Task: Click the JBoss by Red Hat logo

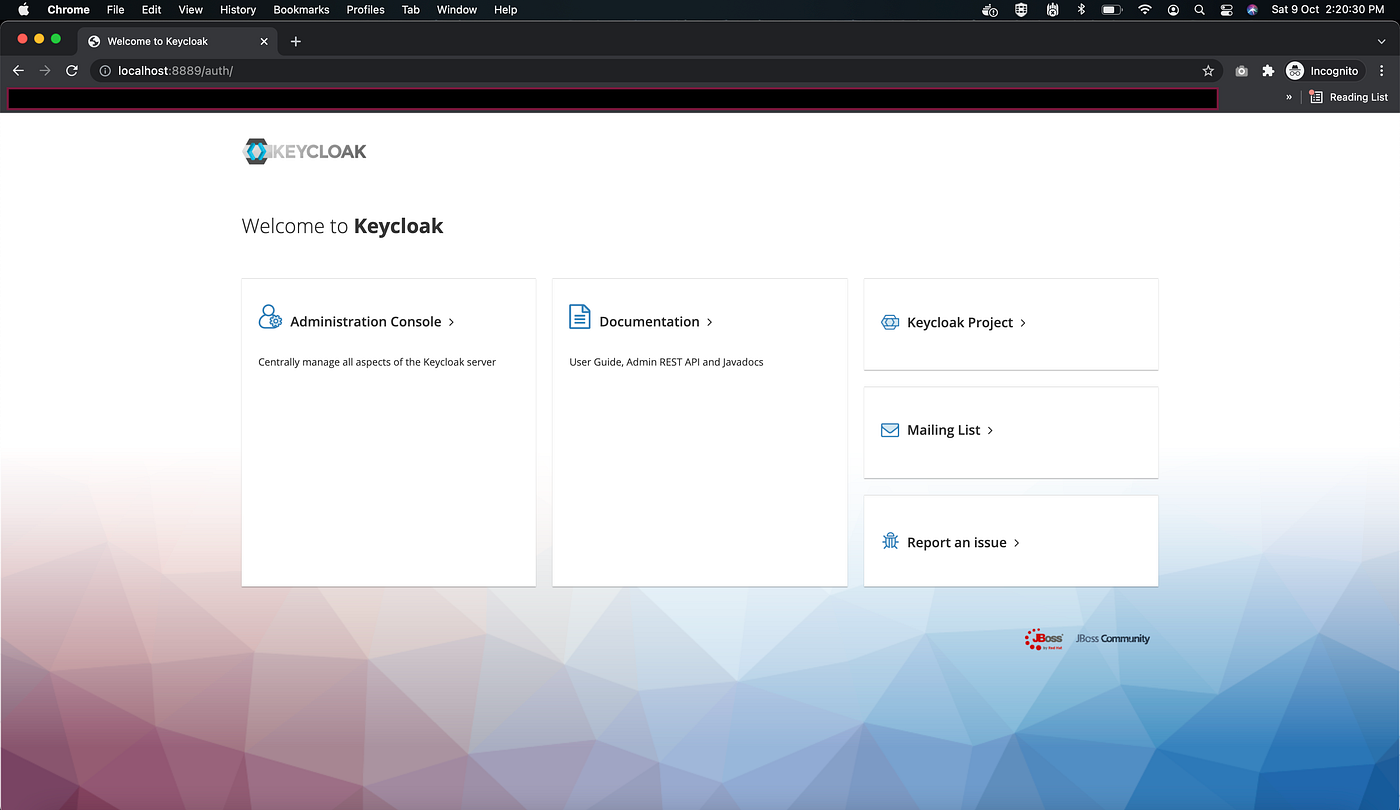Action: (1043, 639)
